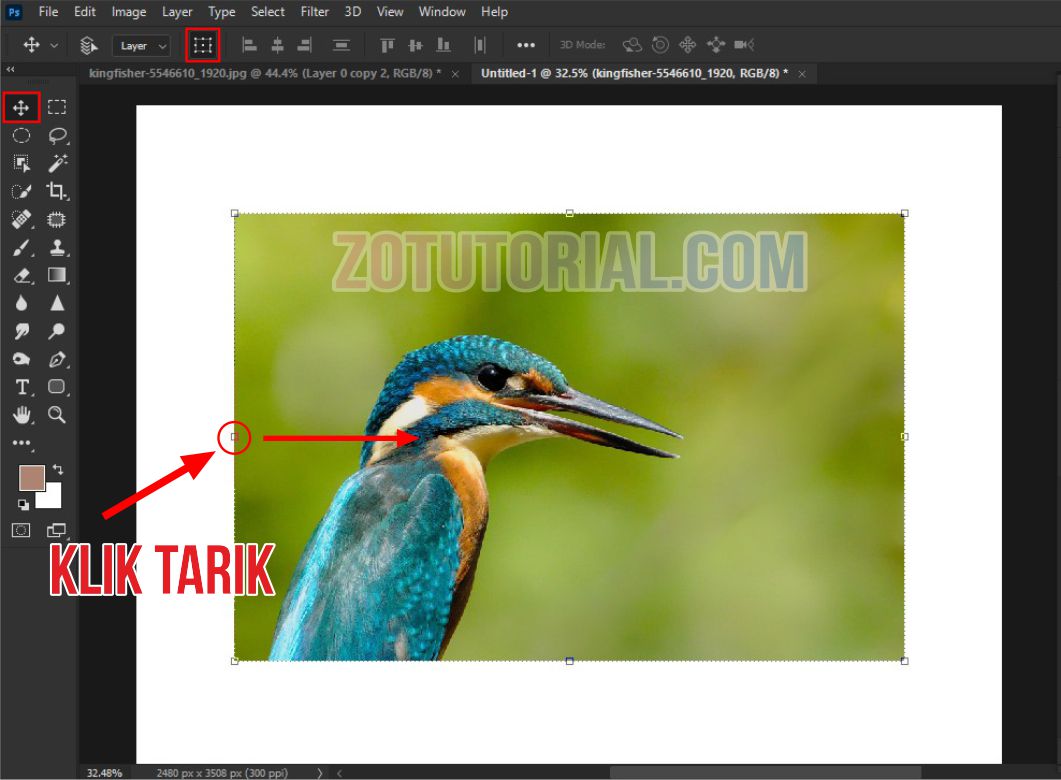Select the Gradient tool
Image resolution: width=1061 pixels, height=780 pixels.
(58, 275)
